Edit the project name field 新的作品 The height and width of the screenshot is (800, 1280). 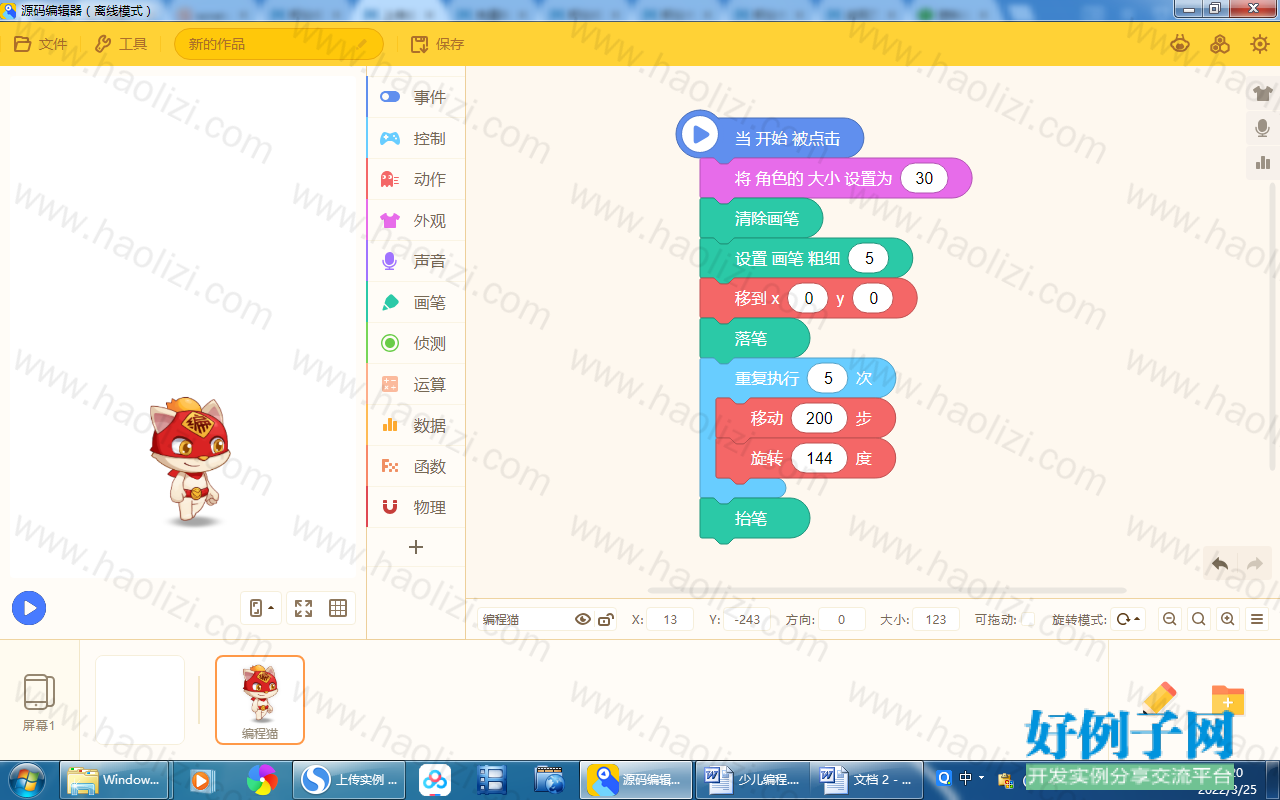279,44
